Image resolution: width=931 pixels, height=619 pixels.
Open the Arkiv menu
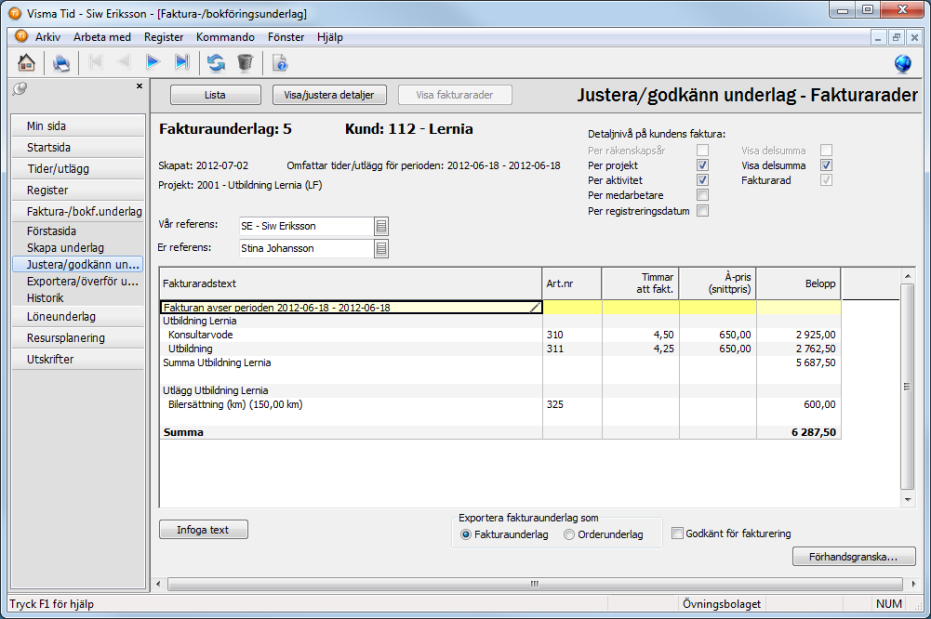[x=48, y=37]
